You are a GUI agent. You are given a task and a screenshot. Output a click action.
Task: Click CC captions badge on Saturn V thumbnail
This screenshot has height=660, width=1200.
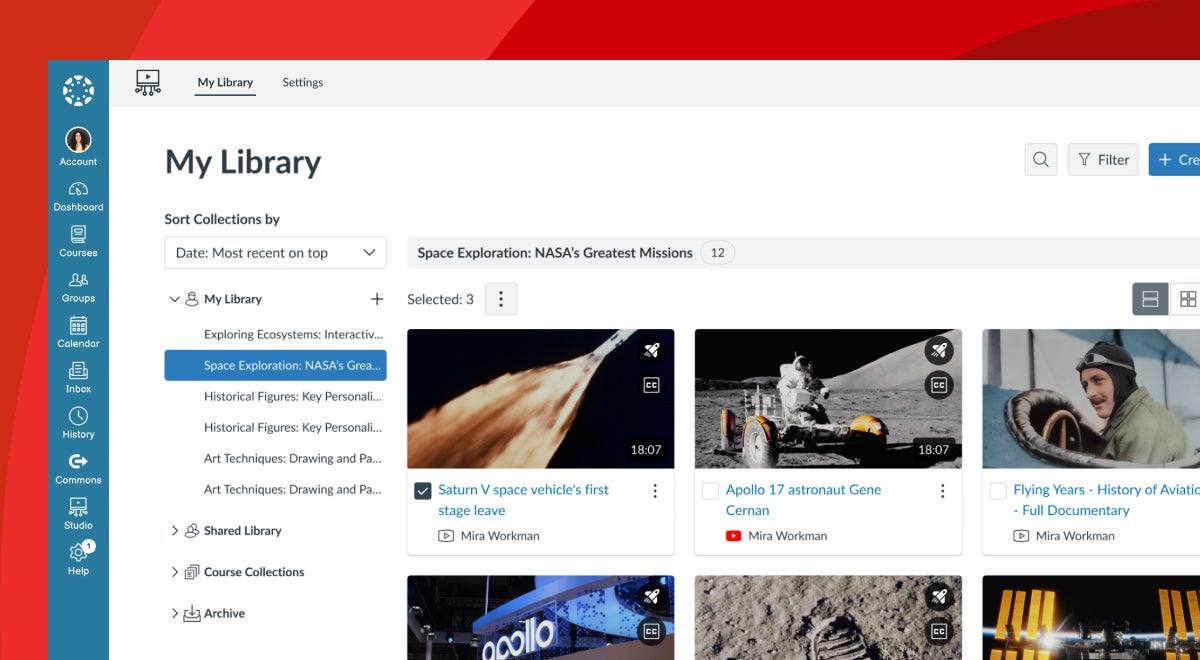coord(651,385)
